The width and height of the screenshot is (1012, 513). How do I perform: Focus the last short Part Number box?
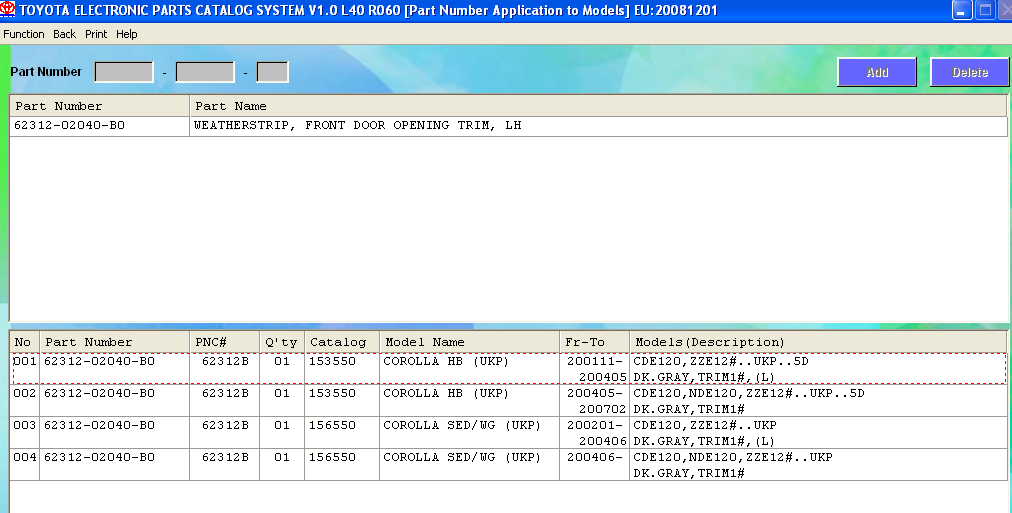[272, 72]
